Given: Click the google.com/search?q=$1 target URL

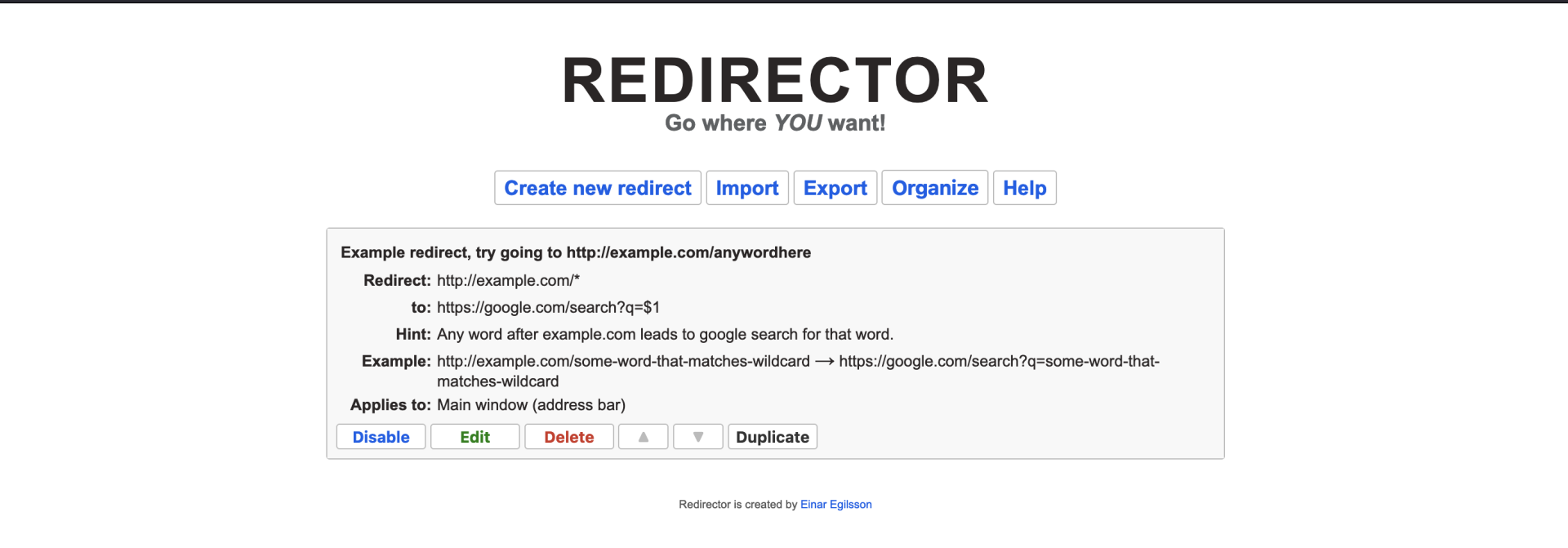Looking at the screenshot, I should (x=548, y=308).
